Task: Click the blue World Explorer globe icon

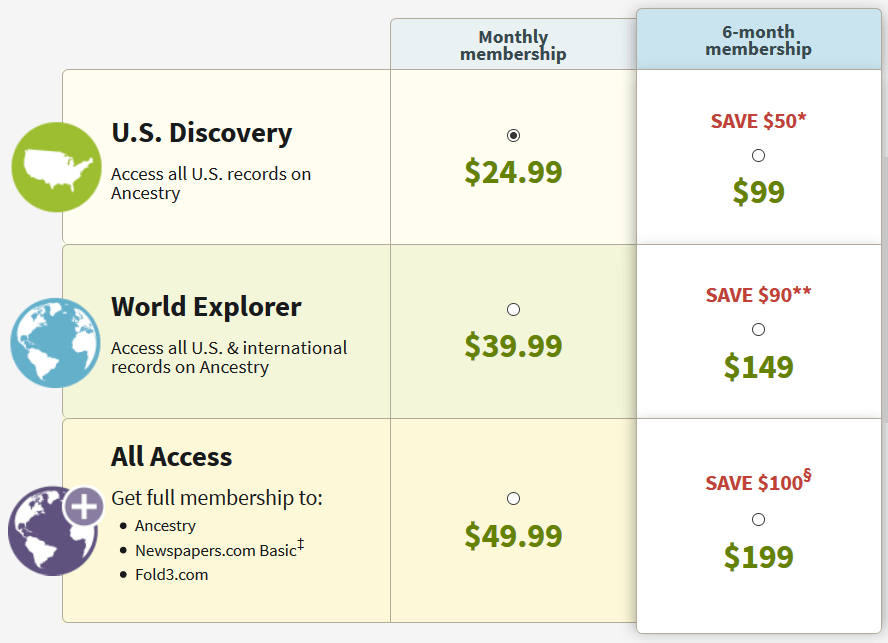Action: pos(55,342)
